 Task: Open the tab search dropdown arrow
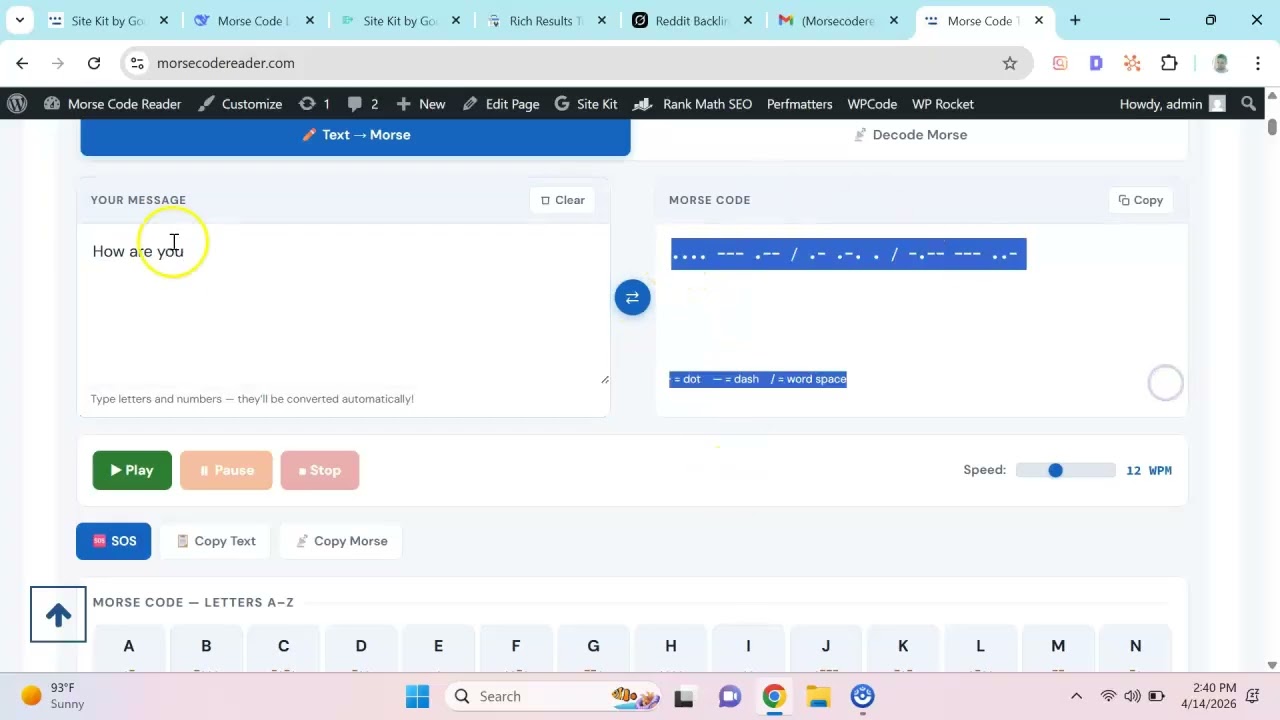pos(19,20)
